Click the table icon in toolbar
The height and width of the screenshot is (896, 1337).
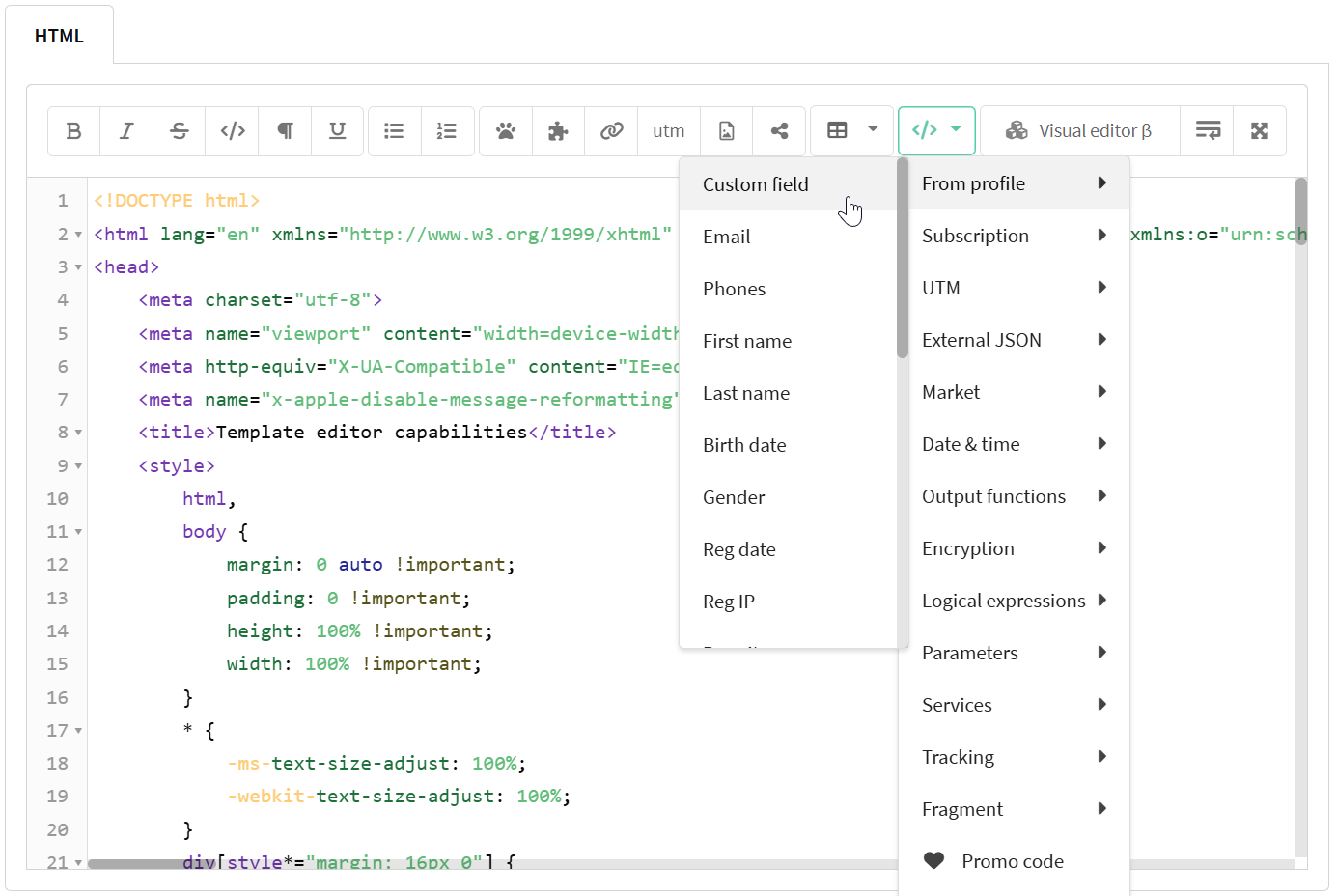click(x=837, y=130)
